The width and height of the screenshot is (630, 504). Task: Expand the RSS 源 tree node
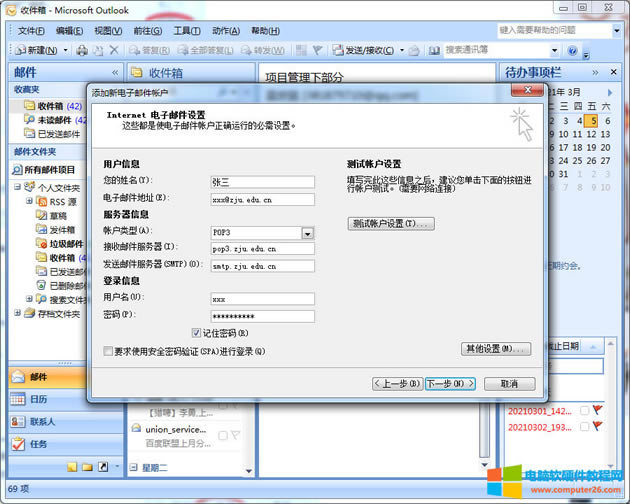(30, 201)
